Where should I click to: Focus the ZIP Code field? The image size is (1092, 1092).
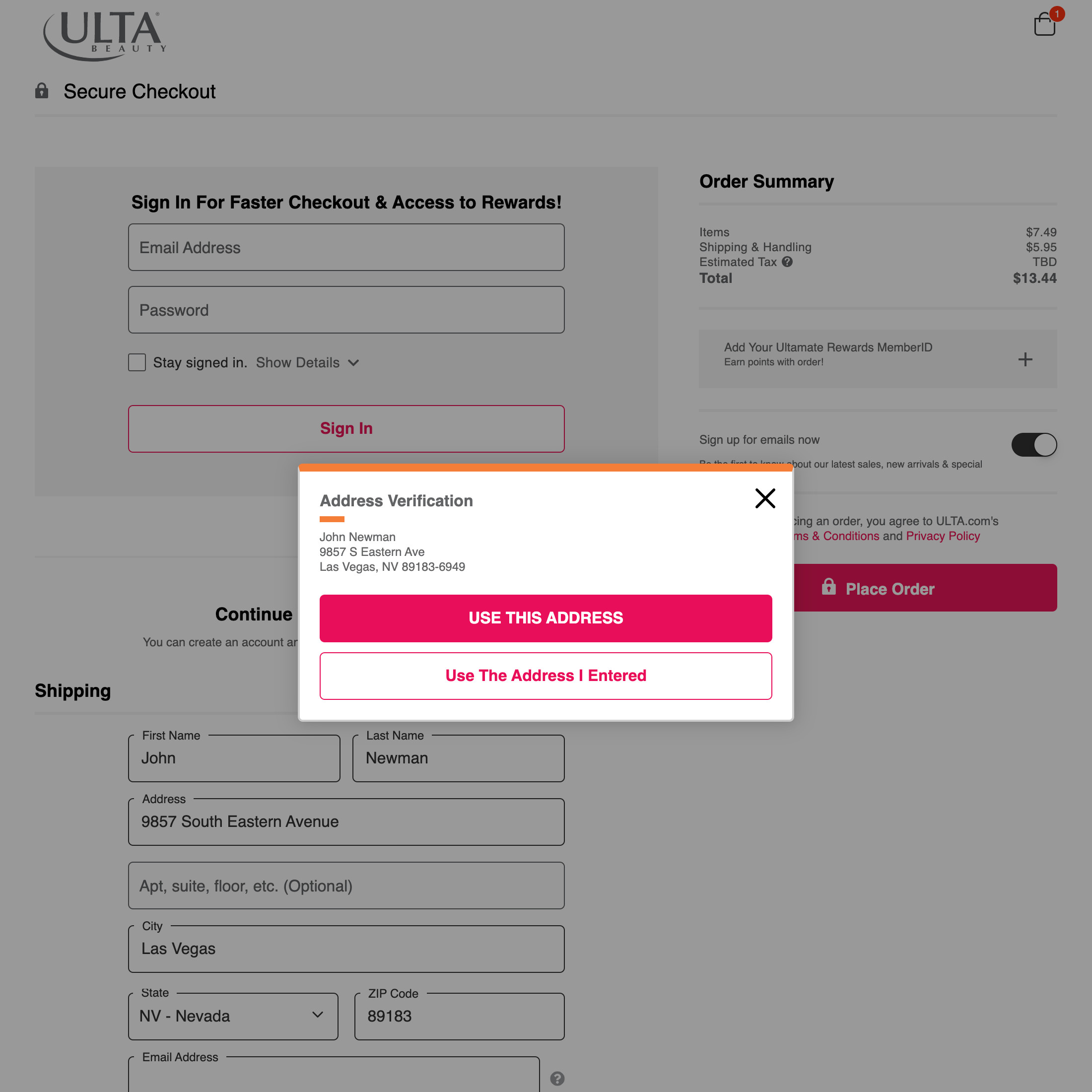458,1016
